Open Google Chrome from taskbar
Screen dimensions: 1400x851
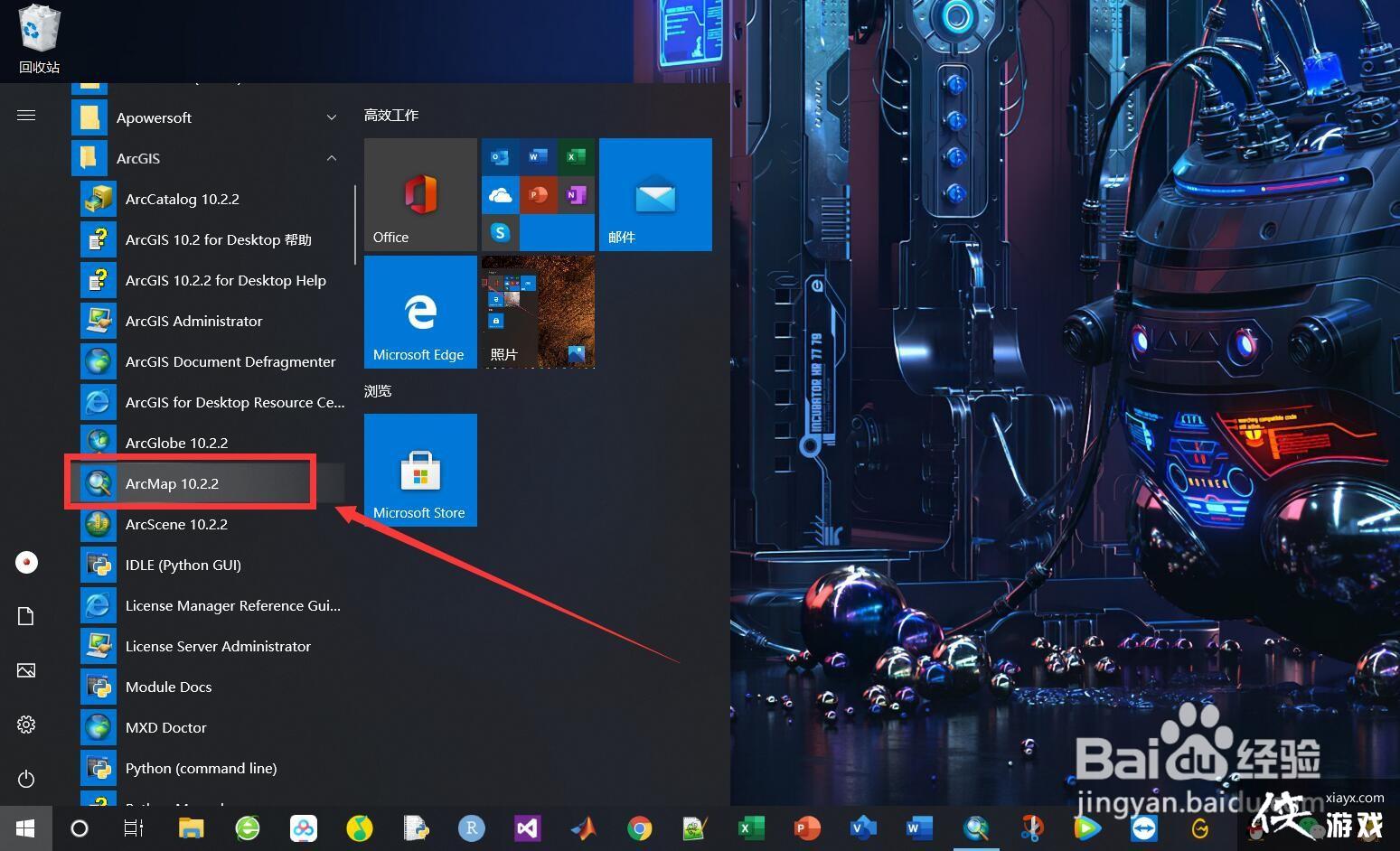pos(640,828)
